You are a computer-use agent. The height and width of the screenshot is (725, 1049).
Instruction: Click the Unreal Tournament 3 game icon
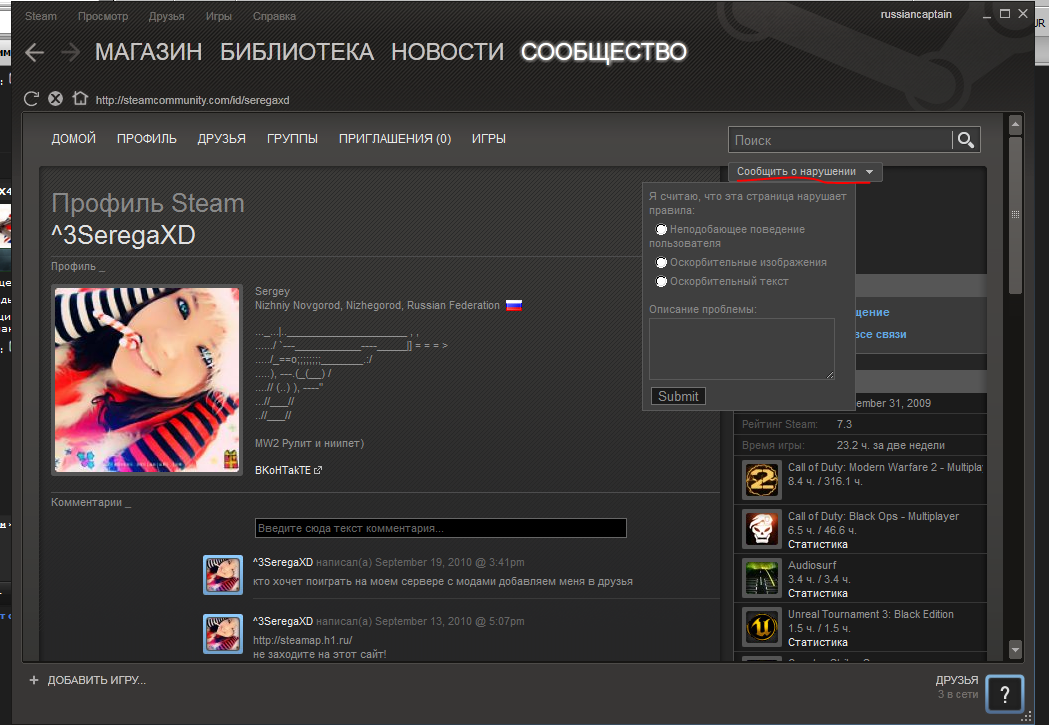(x=762, y=627)
